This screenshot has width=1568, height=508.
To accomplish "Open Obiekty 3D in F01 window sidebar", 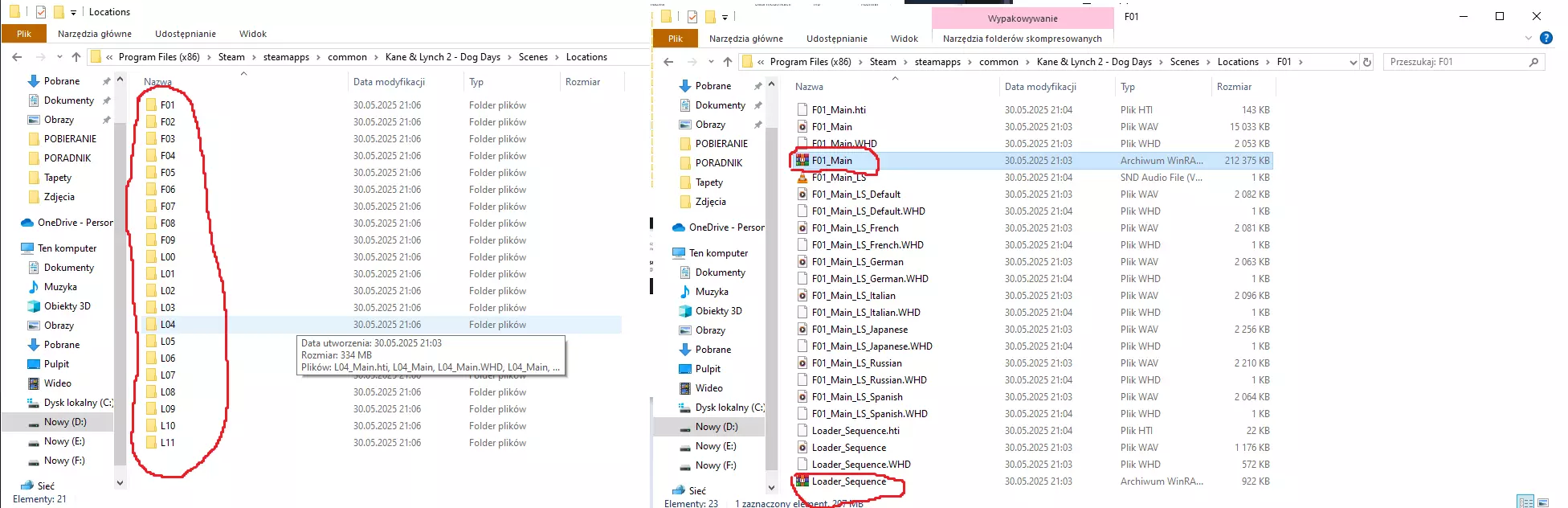I will [711, 311].
